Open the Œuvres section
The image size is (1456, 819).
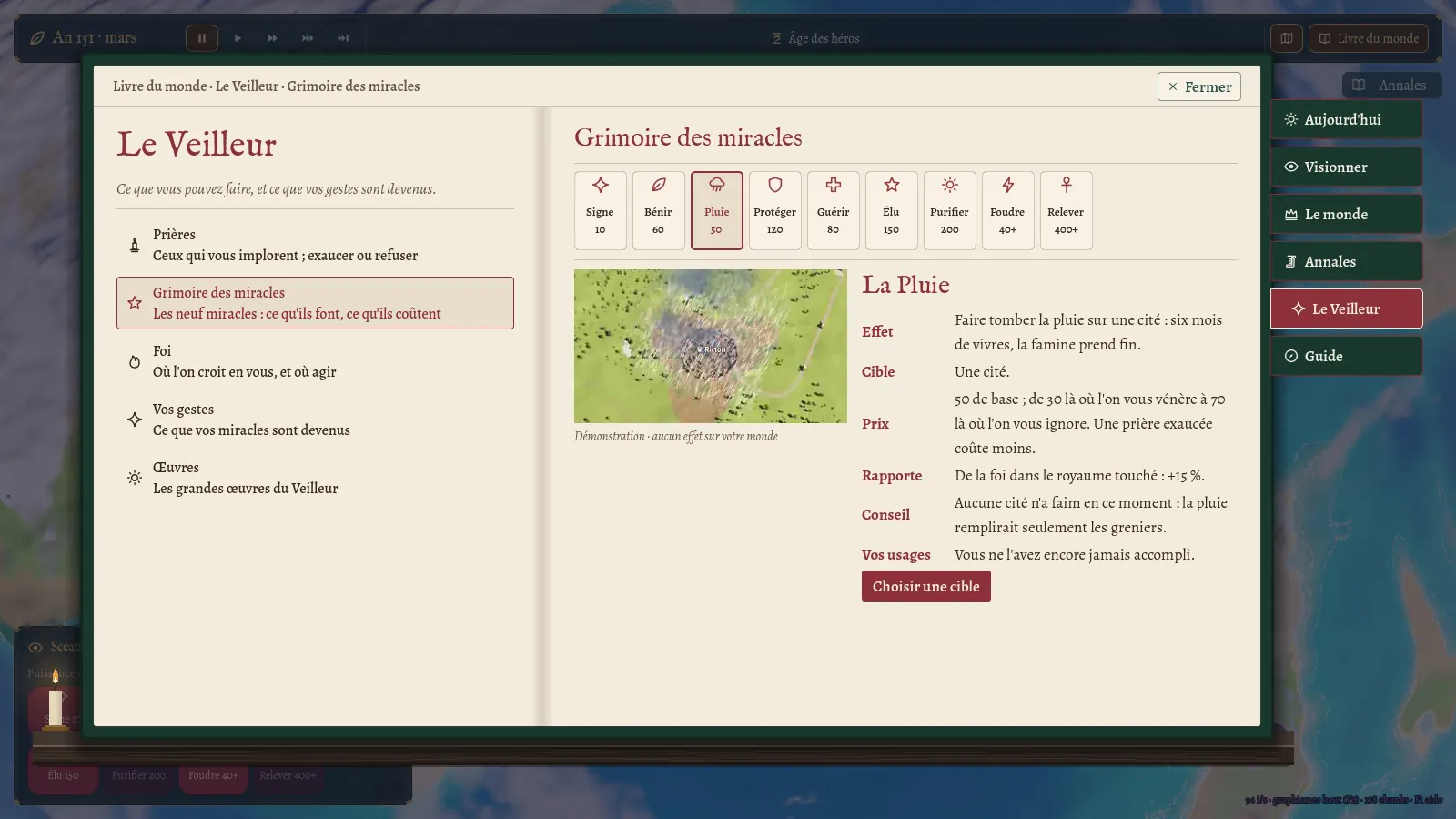click(x=315, y=478)
